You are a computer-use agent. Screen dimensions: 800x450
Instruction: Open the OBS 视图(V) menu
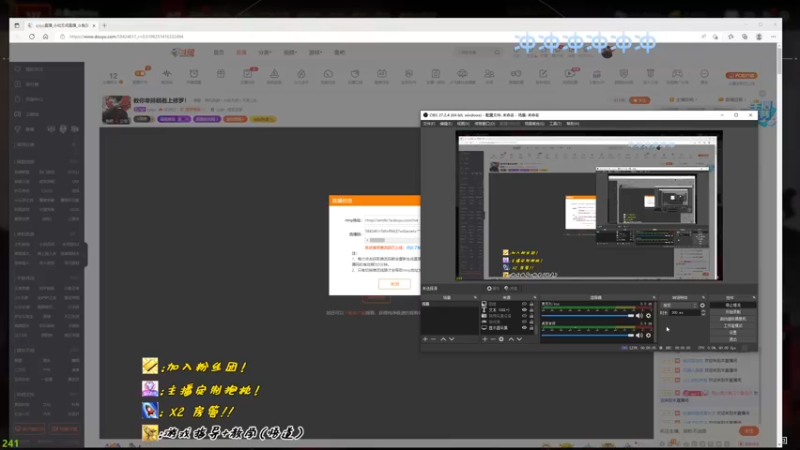click(463, 124)
